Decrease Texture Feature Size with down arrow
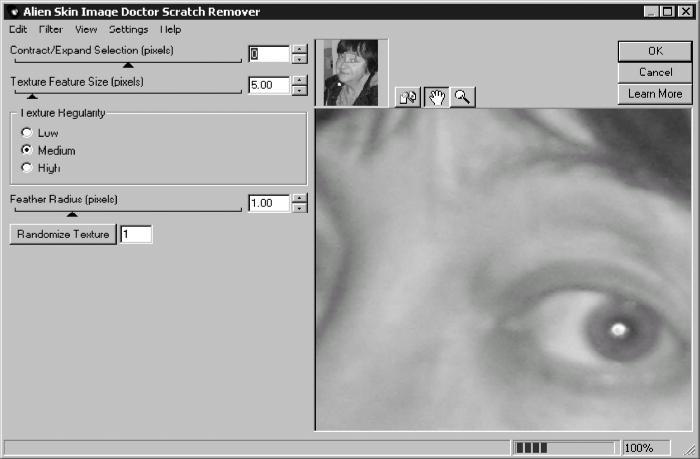 tap(299, 91)
